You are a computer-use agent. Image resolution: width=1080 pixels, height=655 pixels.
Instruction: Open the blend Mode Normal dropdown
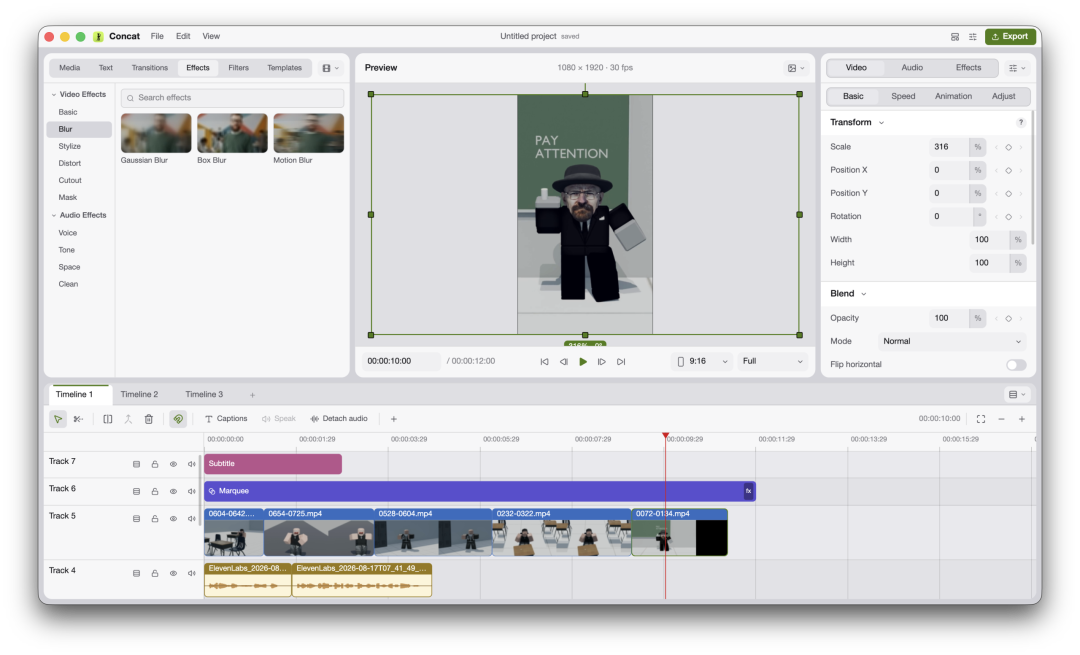[x=952, y=342]
